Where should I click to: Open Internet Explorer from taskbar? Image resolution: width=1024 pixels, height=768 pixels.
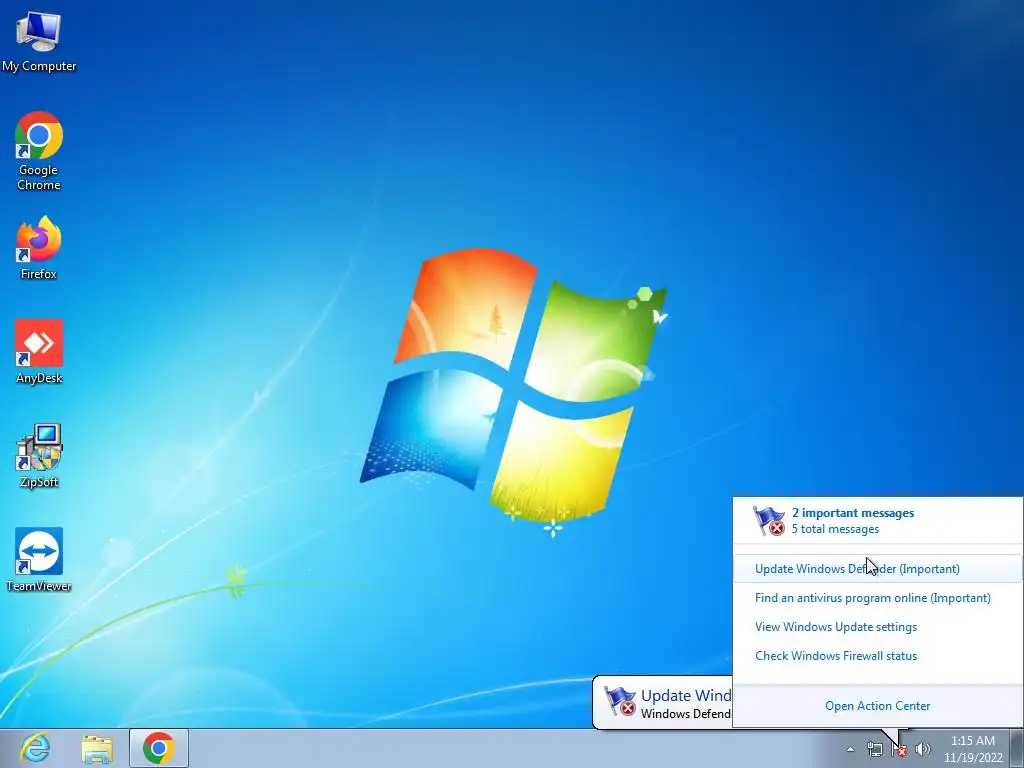click(x=35, y=748)
